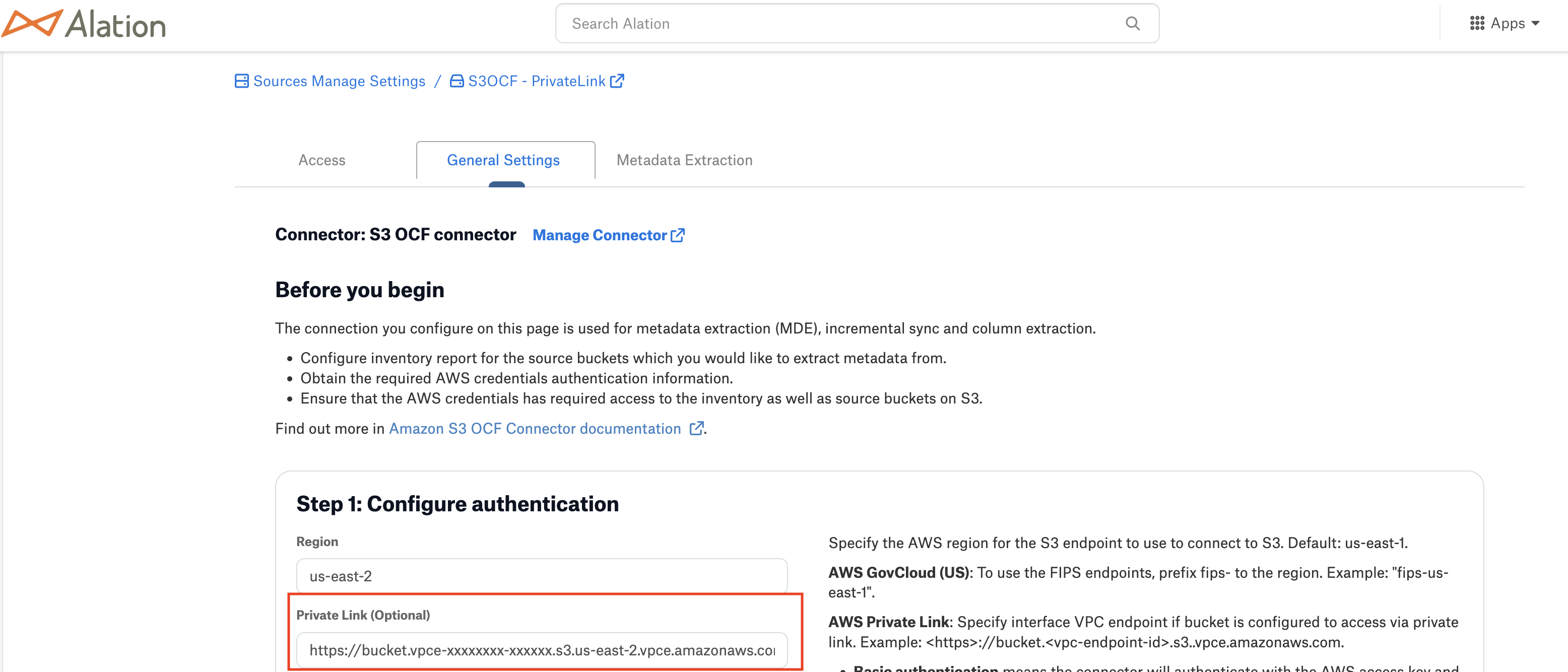Click the Alation logo
The image size is (1568, 672).
(84, 24)
